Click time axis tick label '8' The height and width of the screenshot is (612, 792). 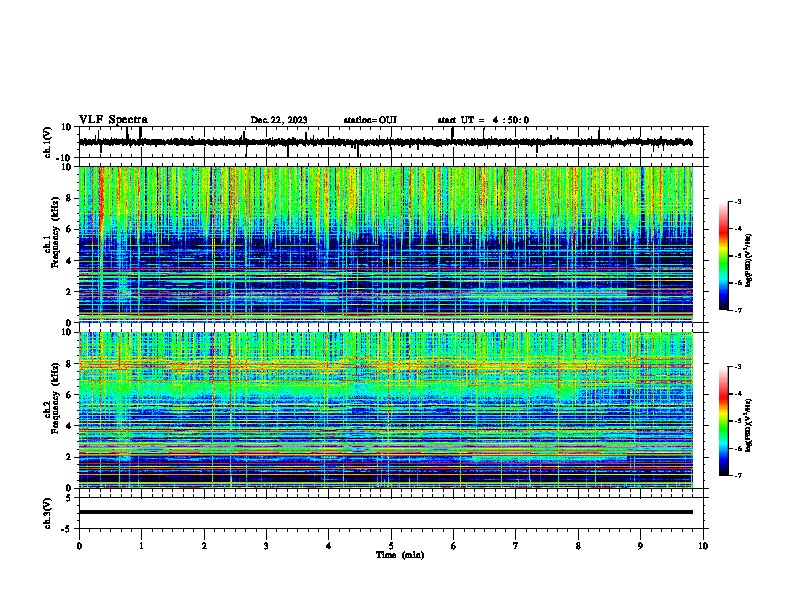click(578, 546)
